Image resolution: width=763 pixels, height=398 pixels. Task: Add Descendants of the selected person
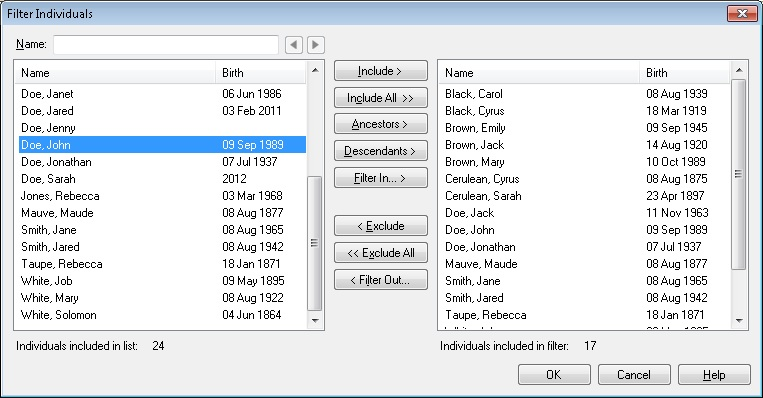[381, 151]
